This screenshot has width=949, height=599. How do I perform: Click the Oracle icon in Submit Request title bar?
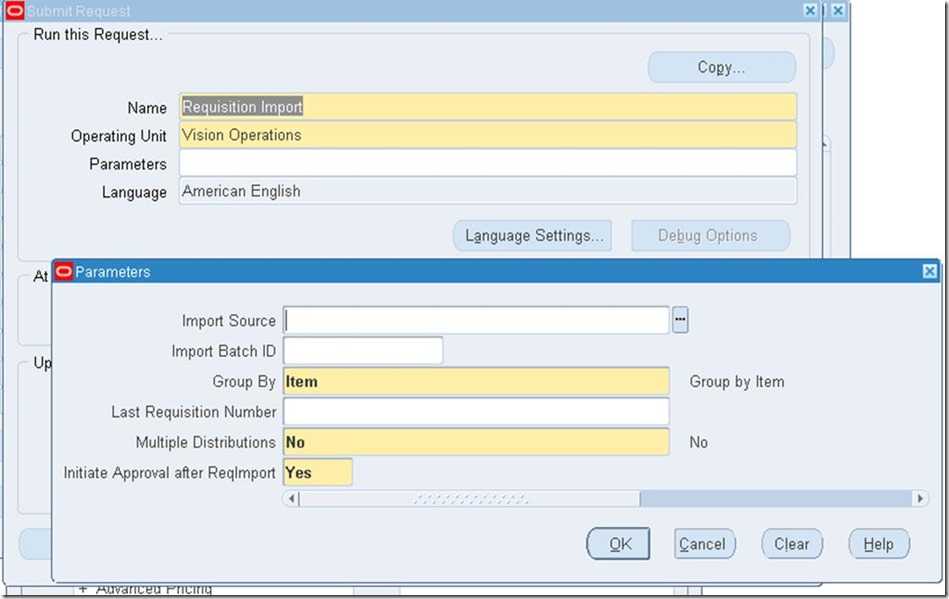(15, 10)
